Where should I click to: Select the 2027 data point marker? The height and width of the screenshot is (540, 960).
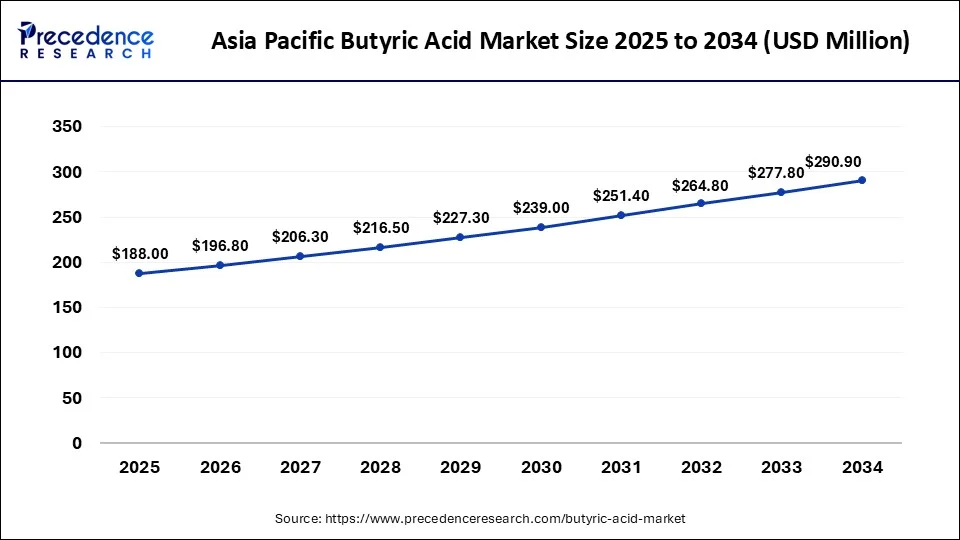point(300,256)
